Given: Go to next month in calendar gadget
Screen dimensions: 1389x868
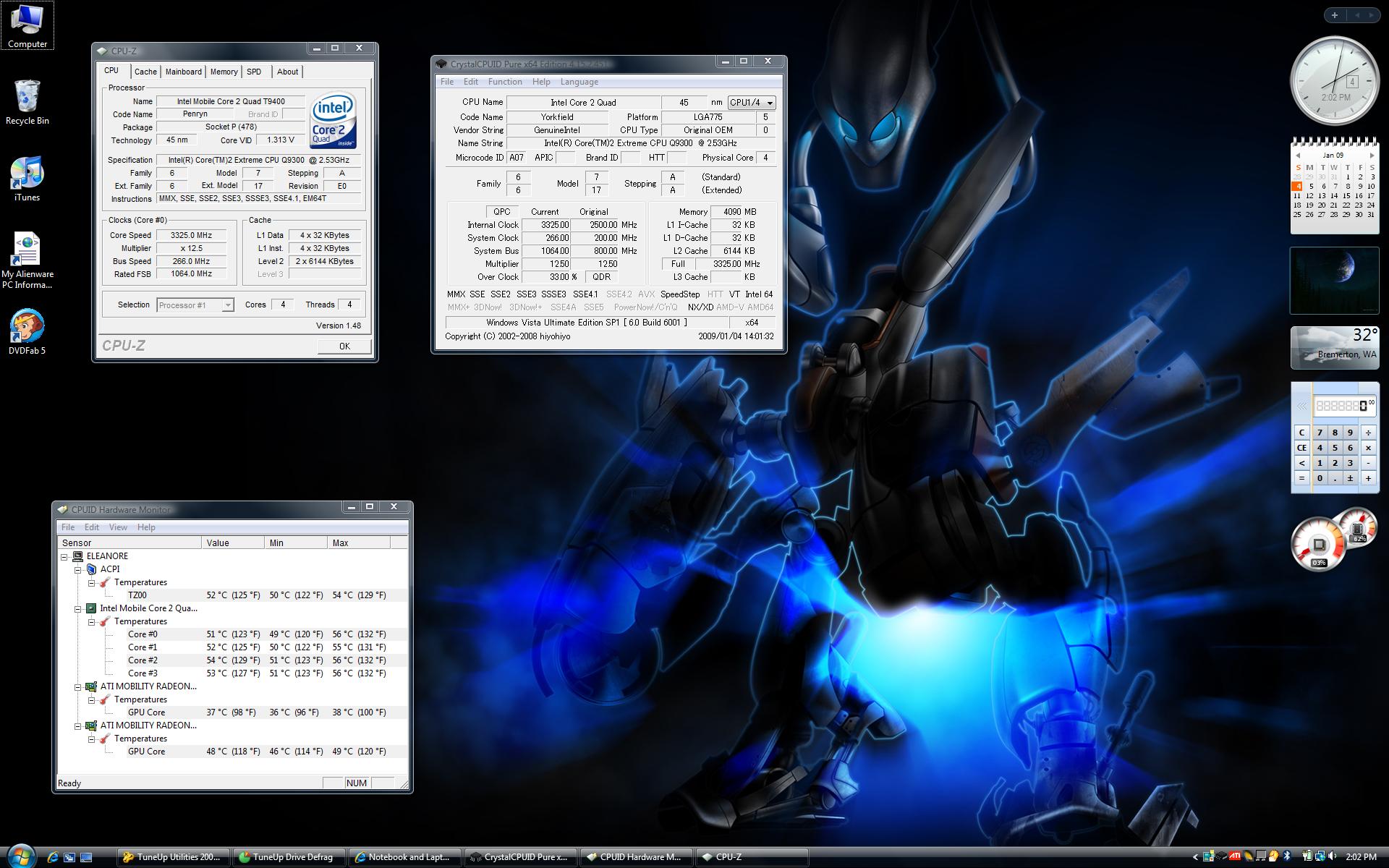Looking at the screenshot, I should (x=1372, y=156).
